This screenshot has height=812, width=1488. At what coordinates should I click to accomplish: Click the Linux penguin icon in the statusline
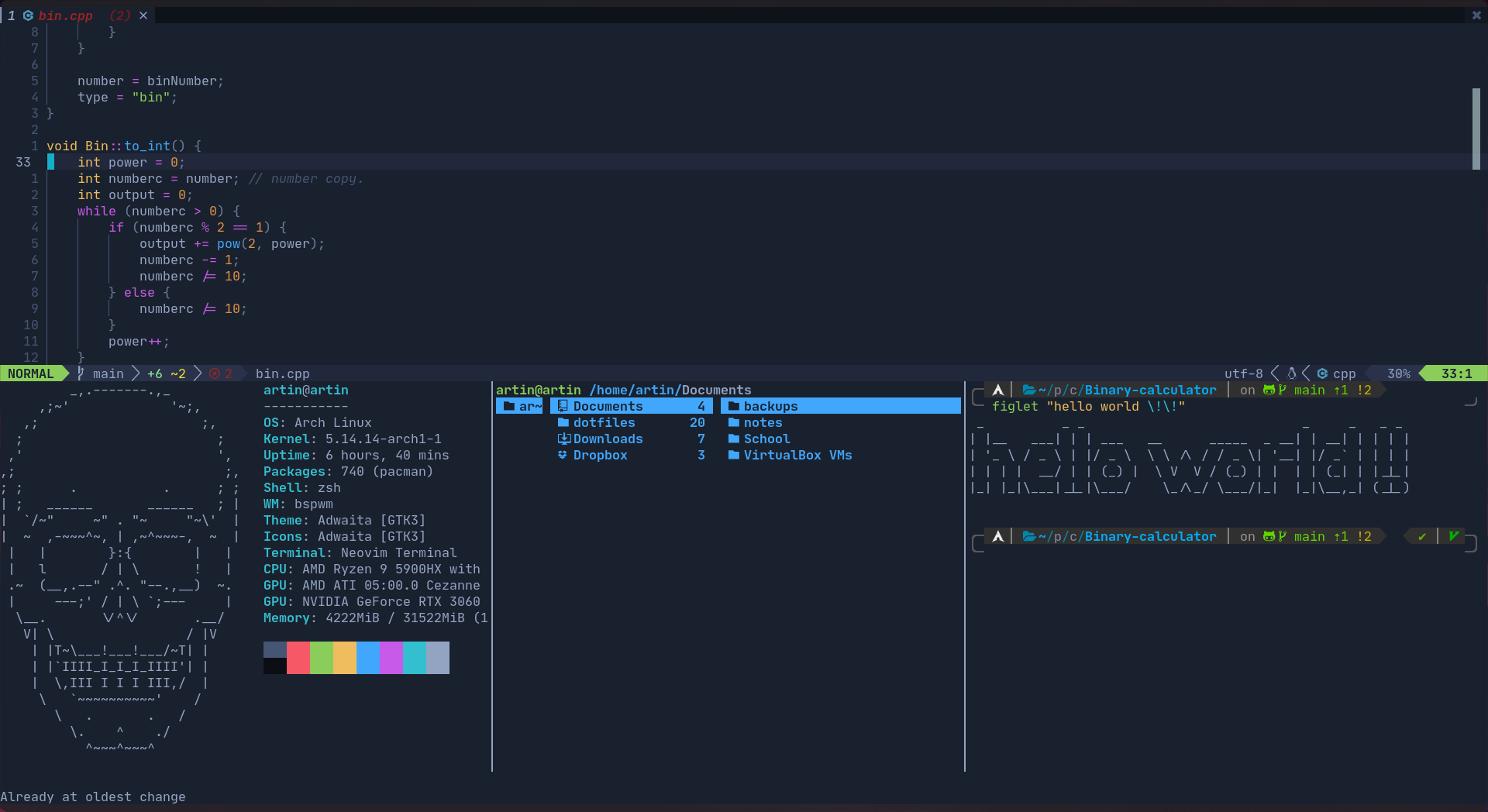tap(1291, 373)
